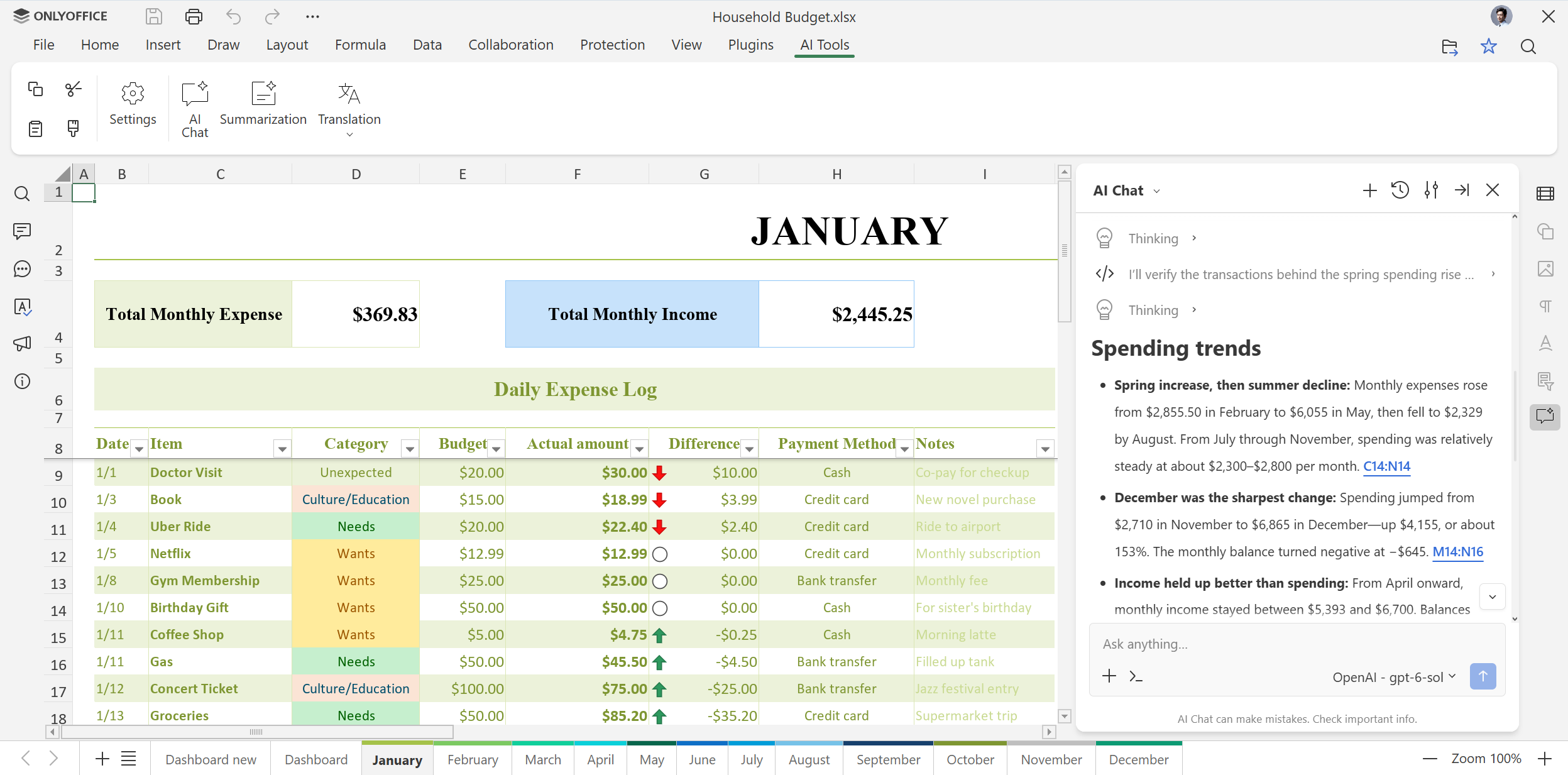
Task: Open image settings in right sidebar
Action: (x=1545, y=269)
